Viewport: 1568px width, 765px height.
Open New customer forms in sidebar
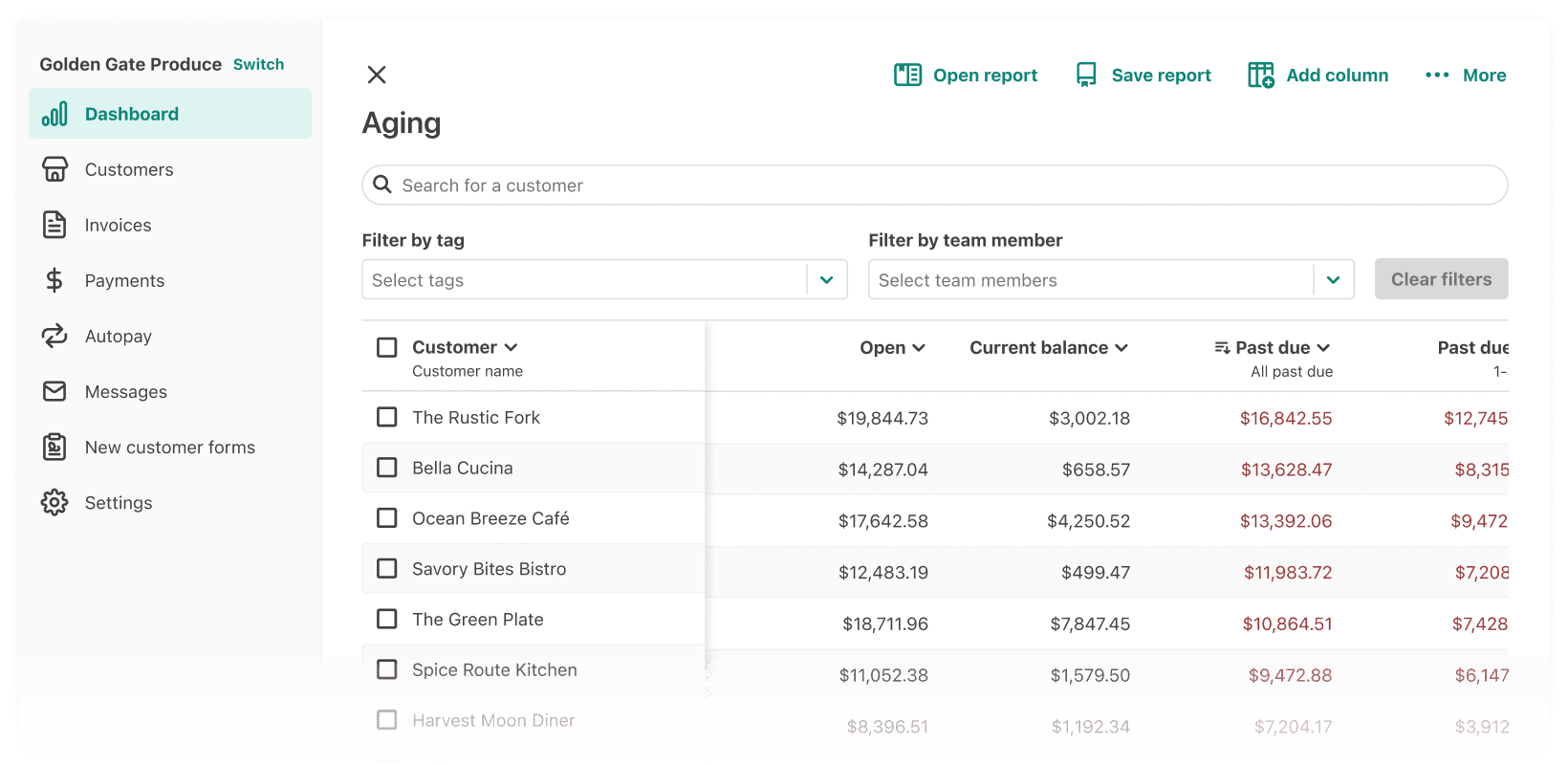169,447
